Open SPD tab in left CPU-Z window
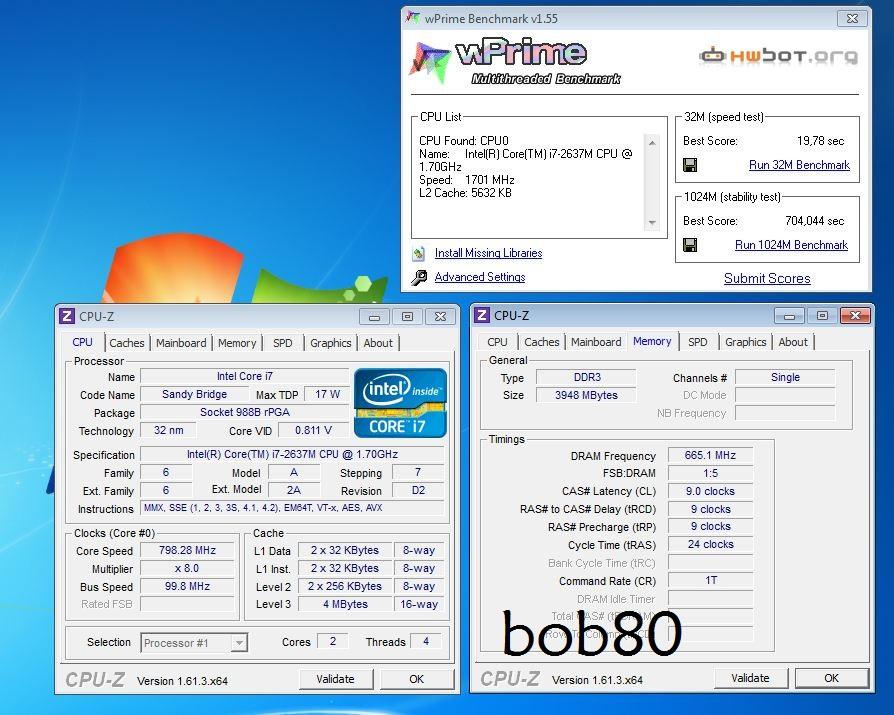The image size is (894, 715). pyautogui.click(x=282, y=343)
